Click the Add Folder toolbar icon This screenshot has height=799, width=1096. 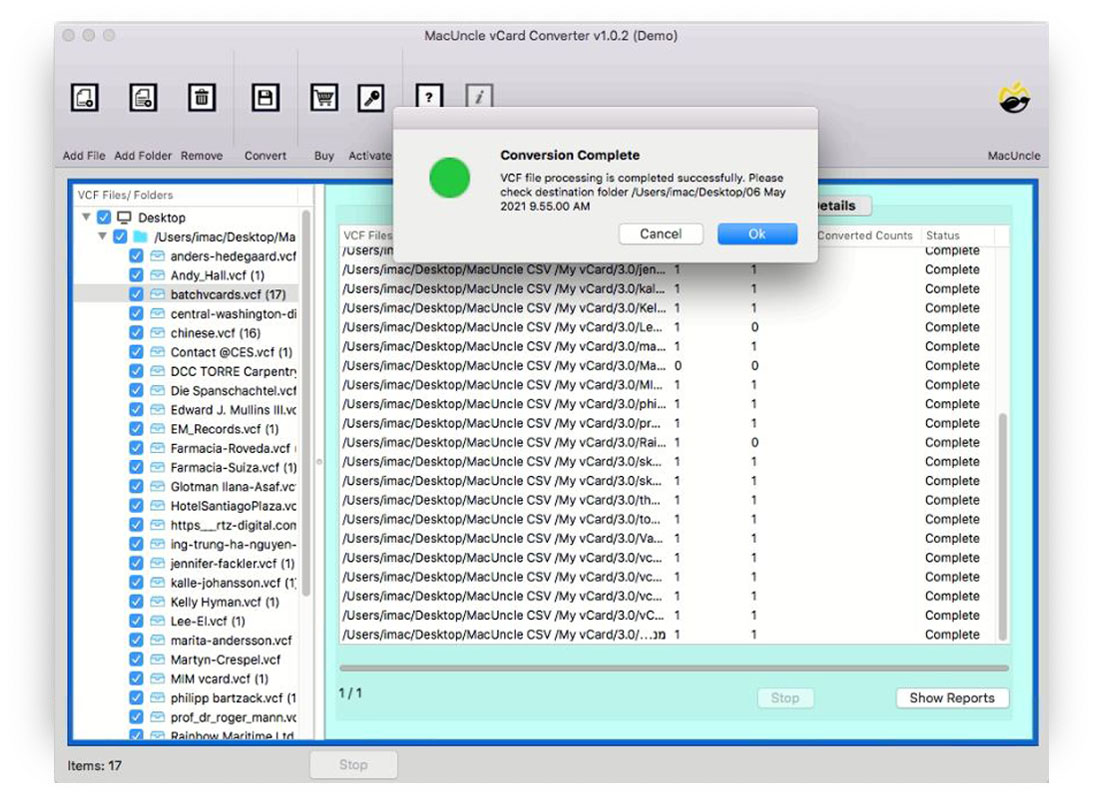click(143, 98)
